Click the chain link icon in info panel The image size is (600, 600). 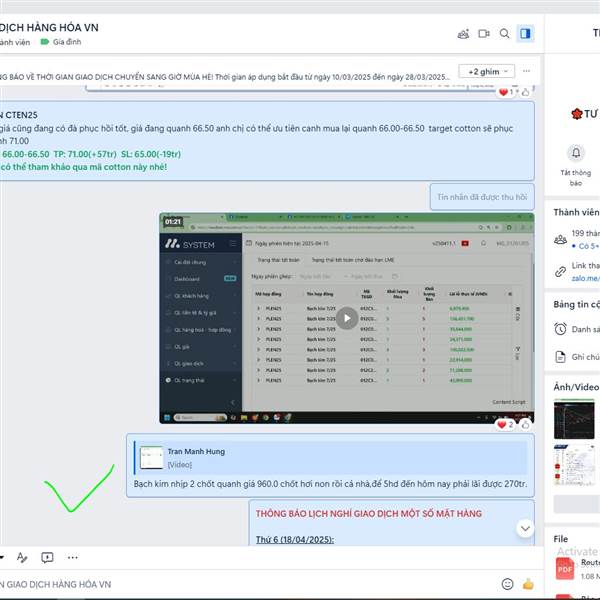point(560,272)
